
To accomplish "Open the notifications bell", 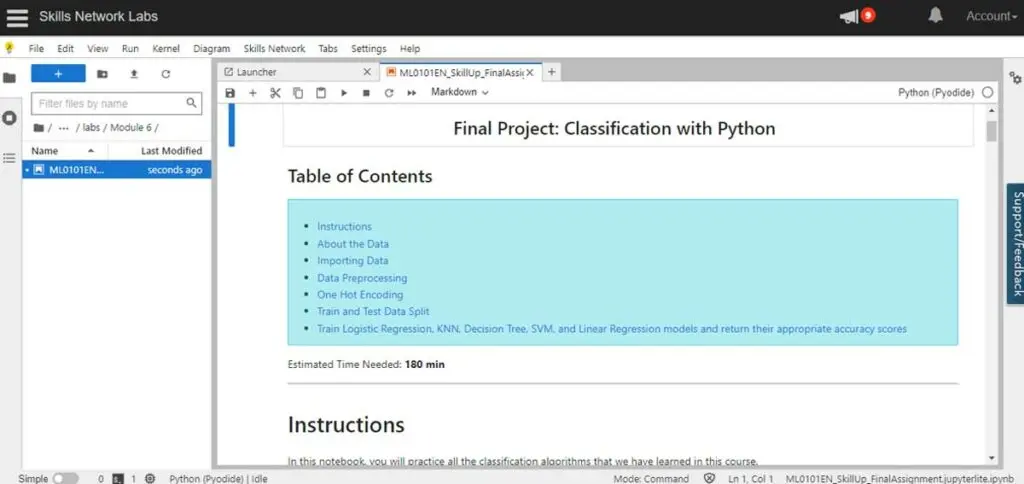I will [x=935, y=16].
